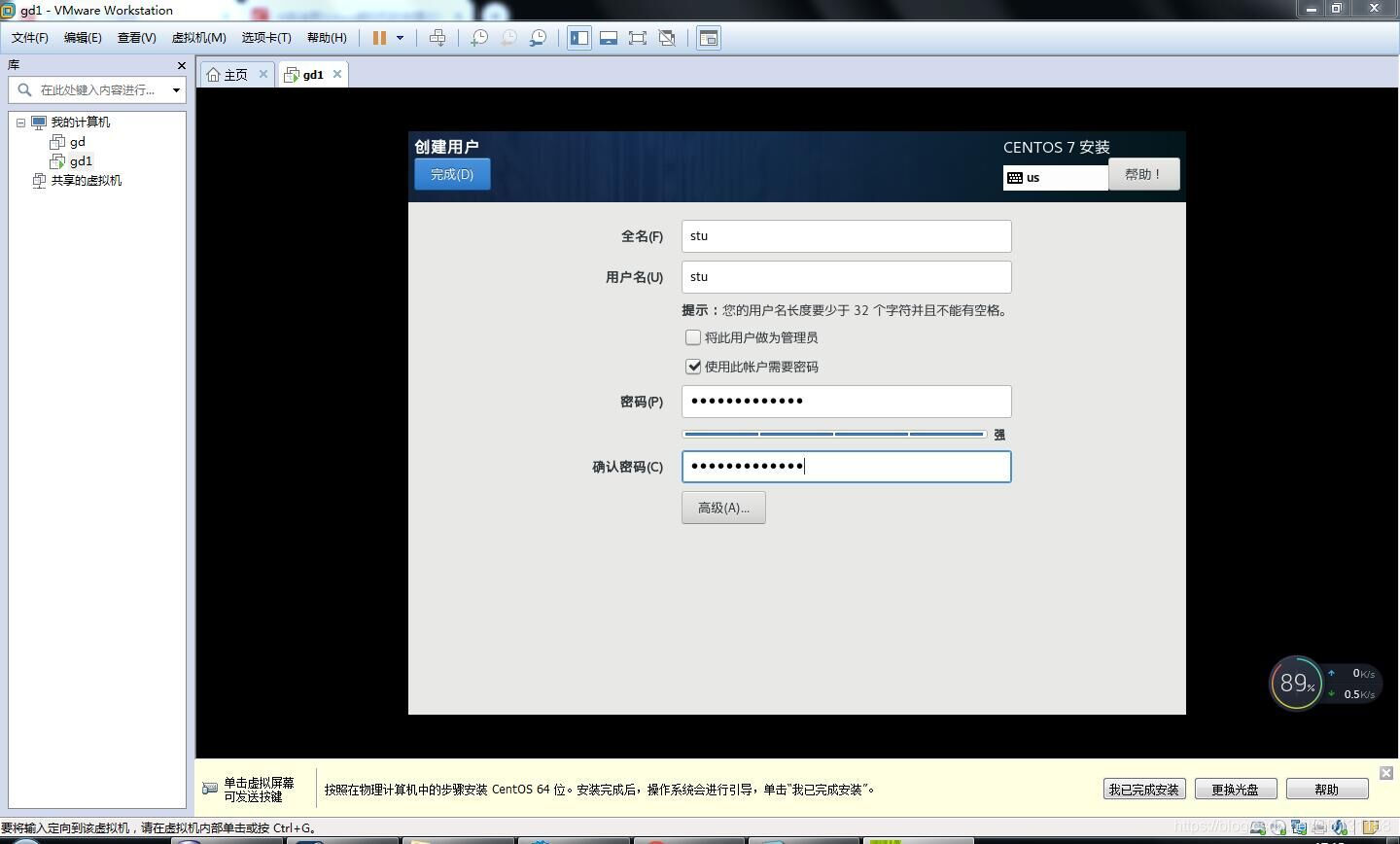Click the VMware Workstation title bar icon

pyautogui.click(x=9, y=10)
